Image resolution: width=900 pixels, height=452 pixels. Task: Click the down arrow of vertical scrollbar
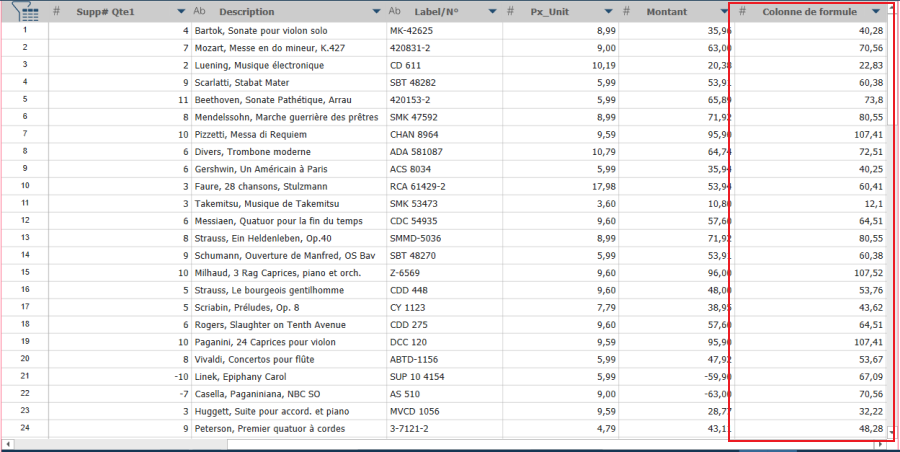coord(893,433)
